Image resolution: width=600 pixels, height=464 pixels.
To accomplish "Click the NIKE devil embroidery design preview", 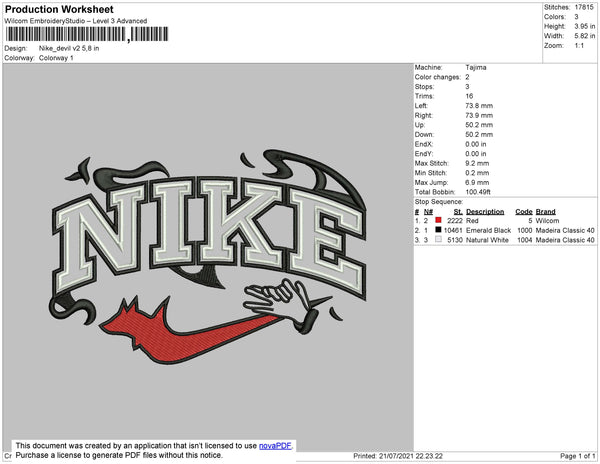I will coord(209,256).
